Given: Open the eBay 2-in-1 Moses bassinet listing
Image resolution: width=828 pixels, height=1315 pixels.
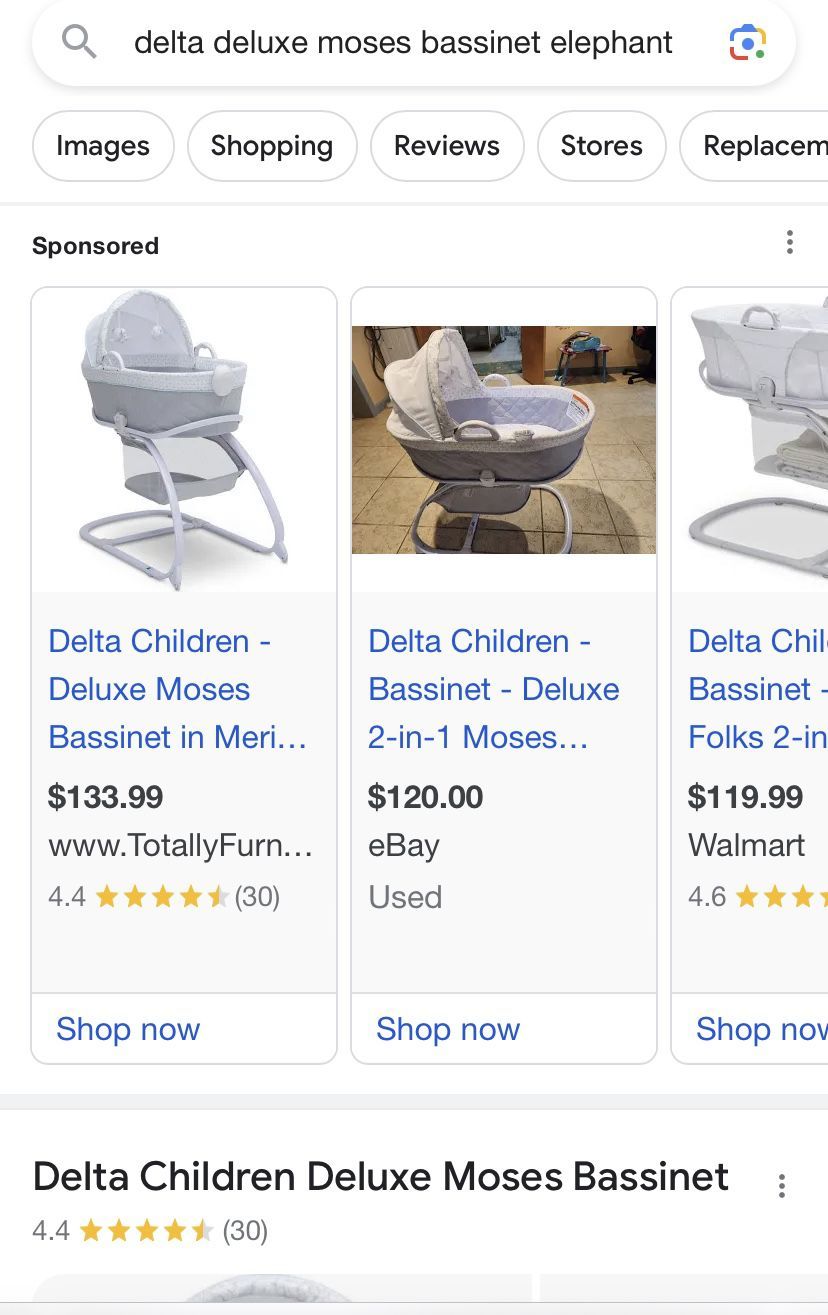Looking at the screenshot, I should pyautogui.click(x=493, y=688).
